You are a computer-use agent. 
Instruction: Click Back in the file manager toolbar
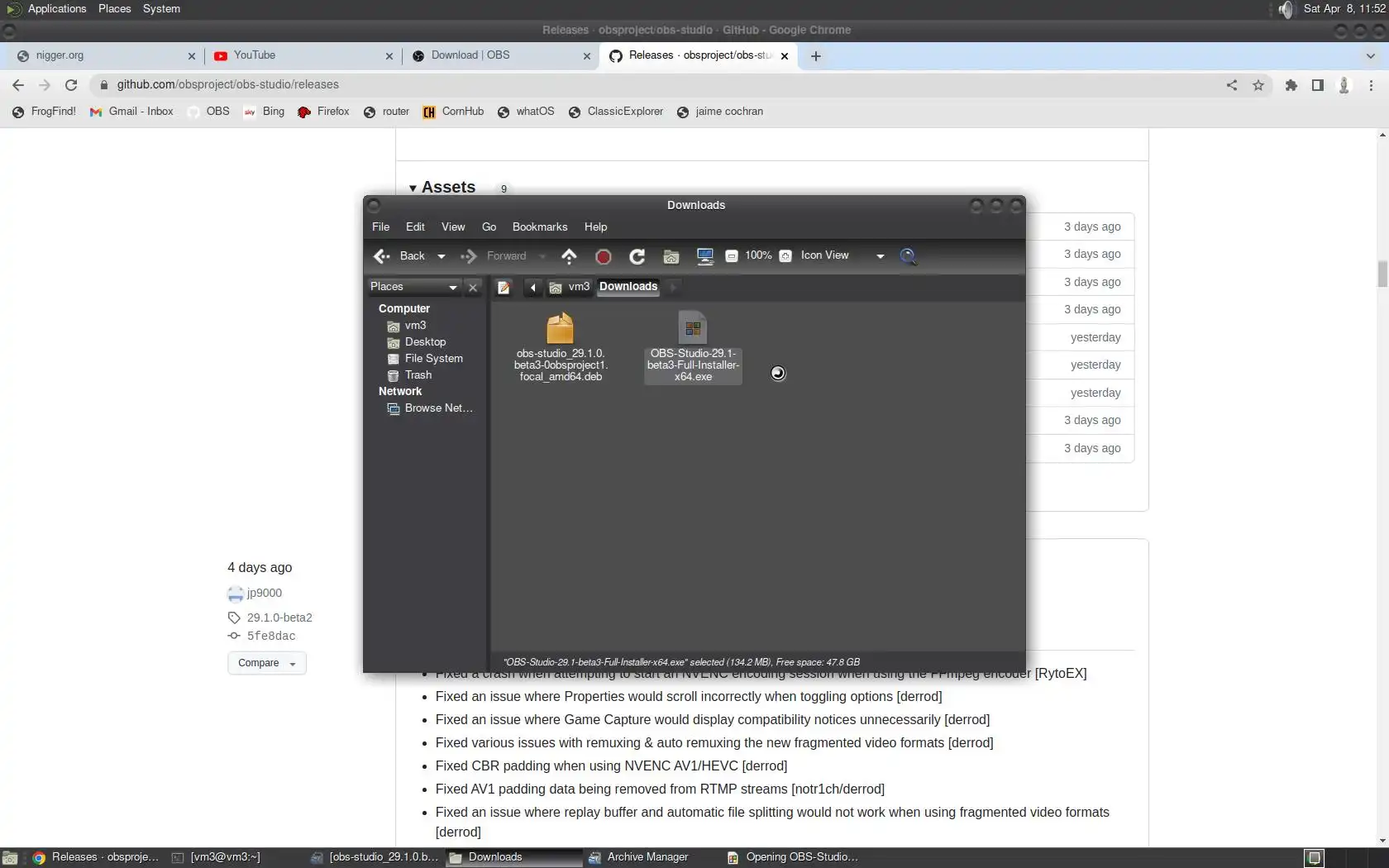(399, 256)
